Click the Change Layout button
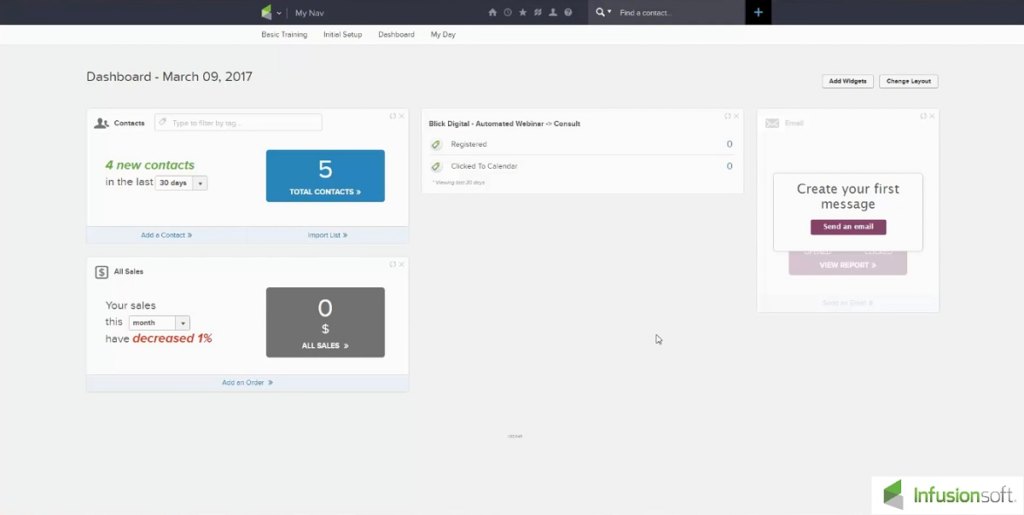 tap(908, 82)
